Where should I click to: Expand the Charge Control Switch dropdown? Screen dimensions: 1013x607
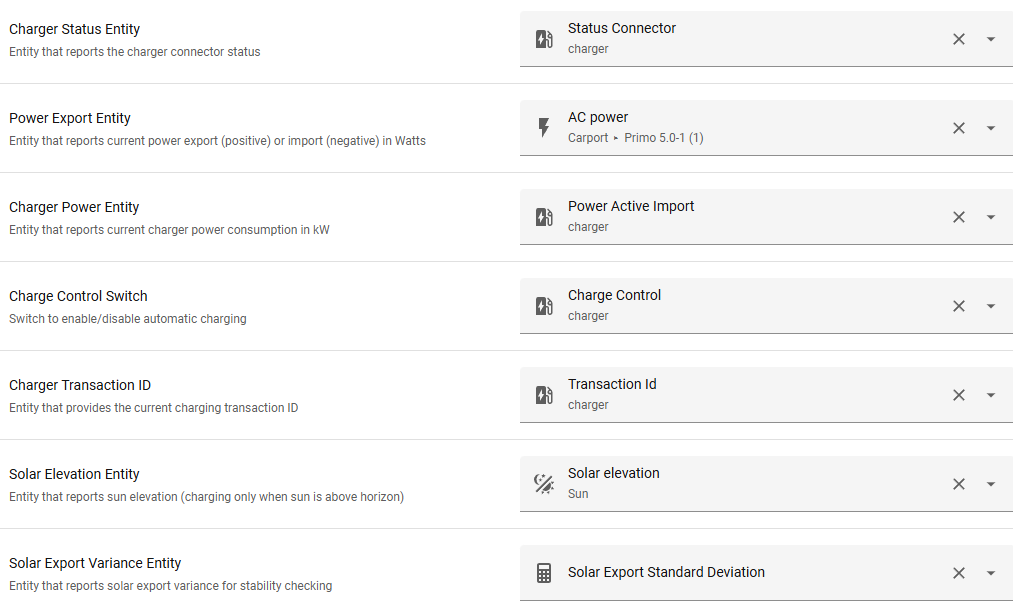coord(991,306)
